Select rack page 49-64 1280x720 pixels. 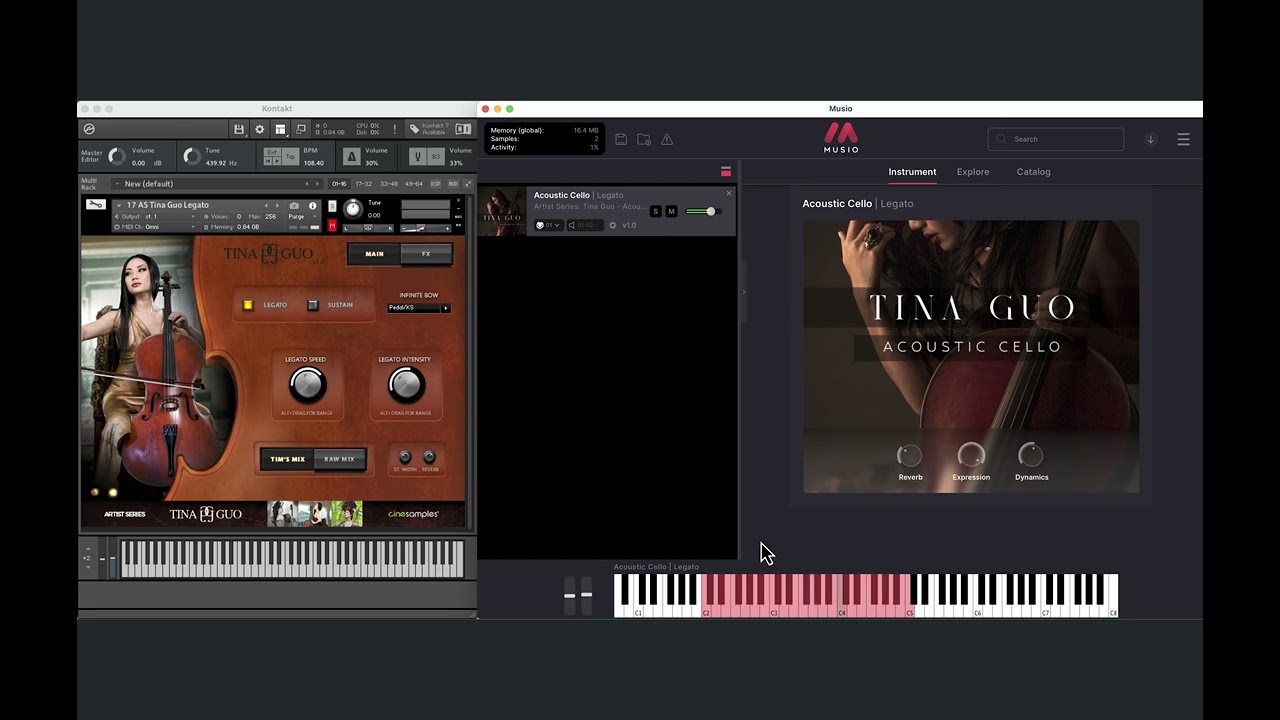(414, 184)
